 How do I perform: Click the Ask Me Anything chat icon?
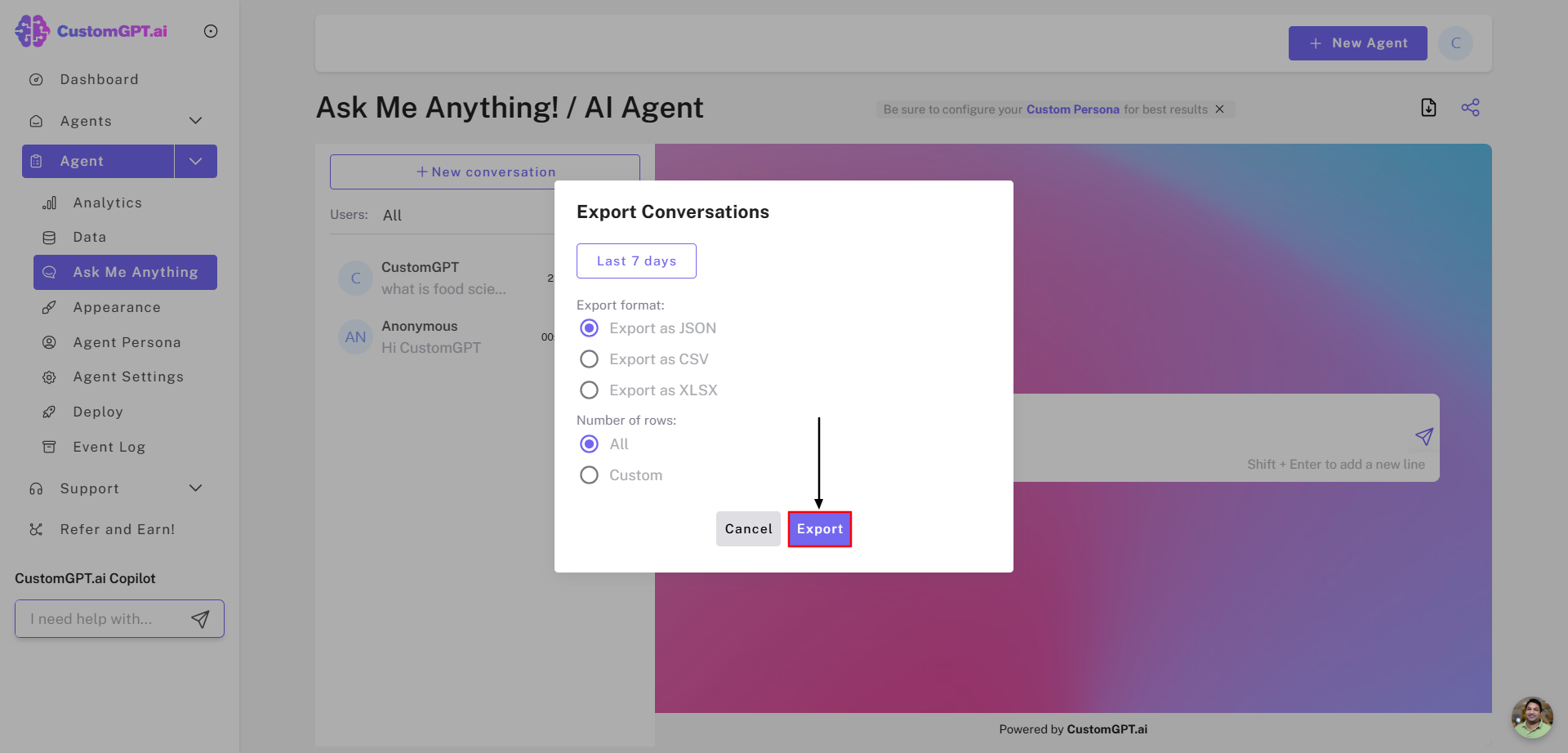pos(49,272)
